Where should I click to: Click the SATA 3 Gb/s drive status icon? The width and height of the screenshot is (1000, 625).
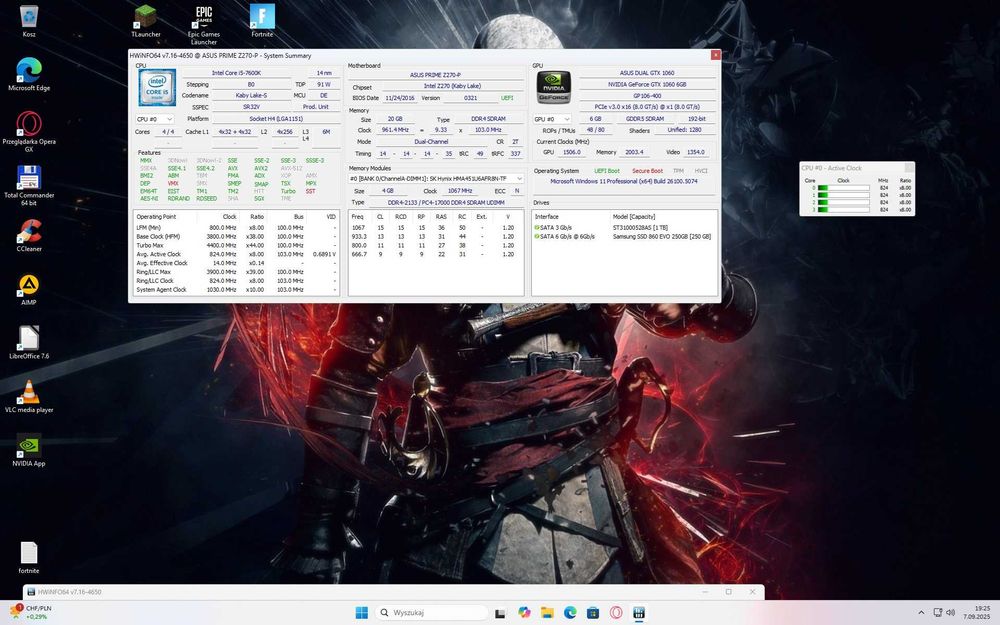pyautogui.click(x=537, y=228)
